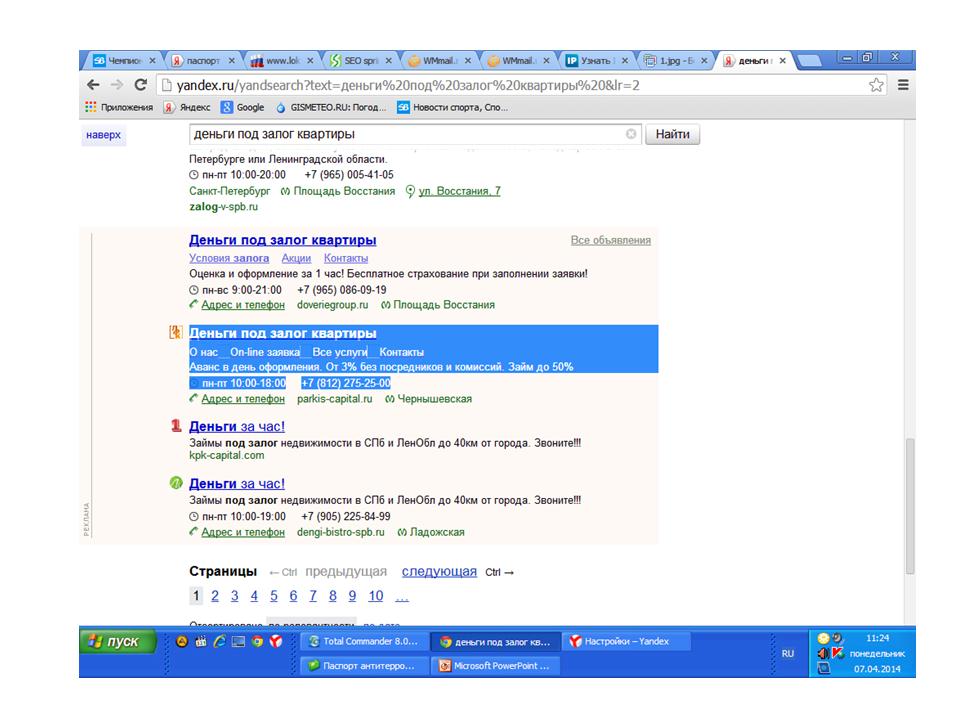Viewport: 960px width, 720px height.
Task: Open the 'Условия залога' sitelink
Action: point(229,258)
